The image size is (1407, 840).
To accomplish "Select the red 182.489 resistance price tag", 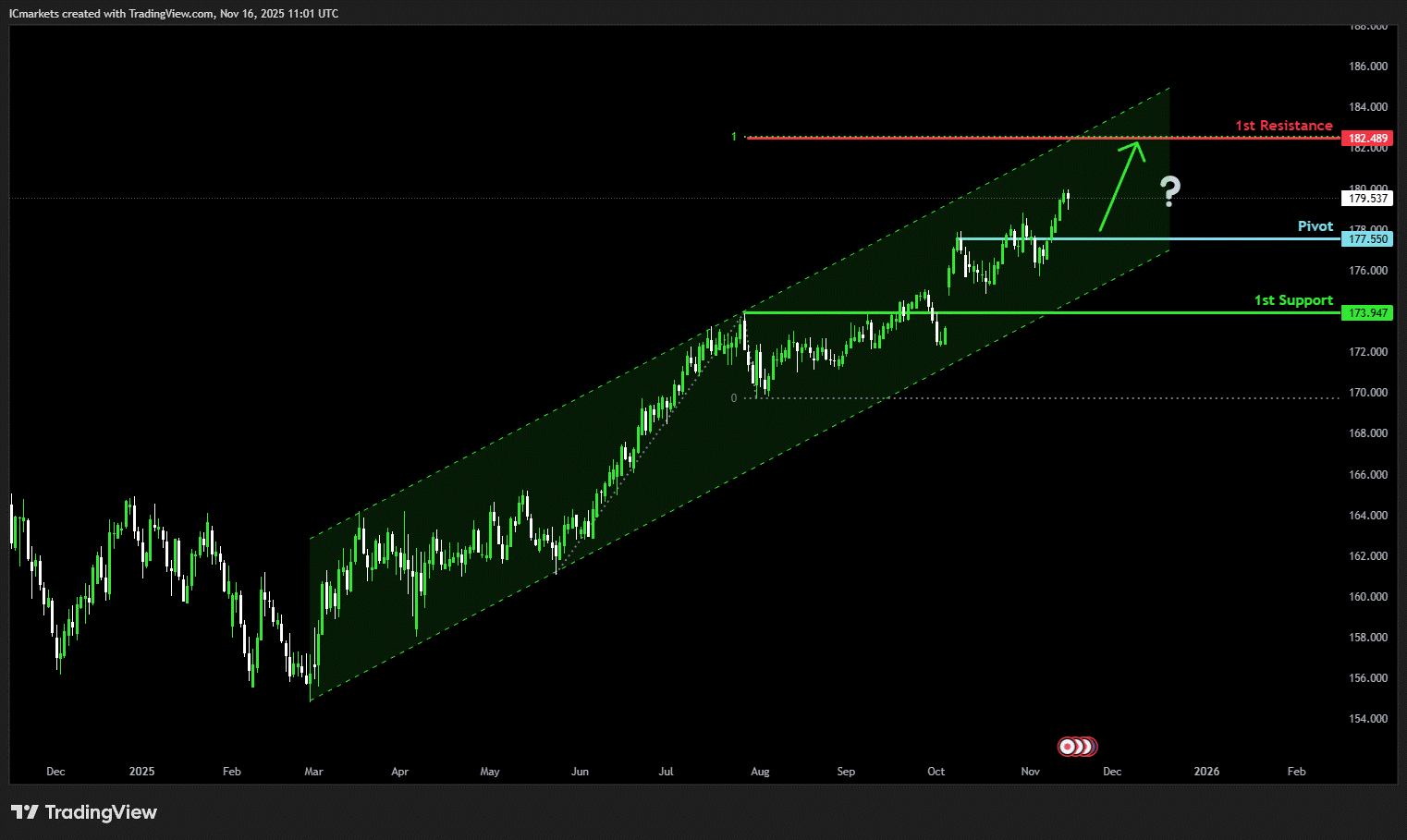I will tap(1367, 139).
